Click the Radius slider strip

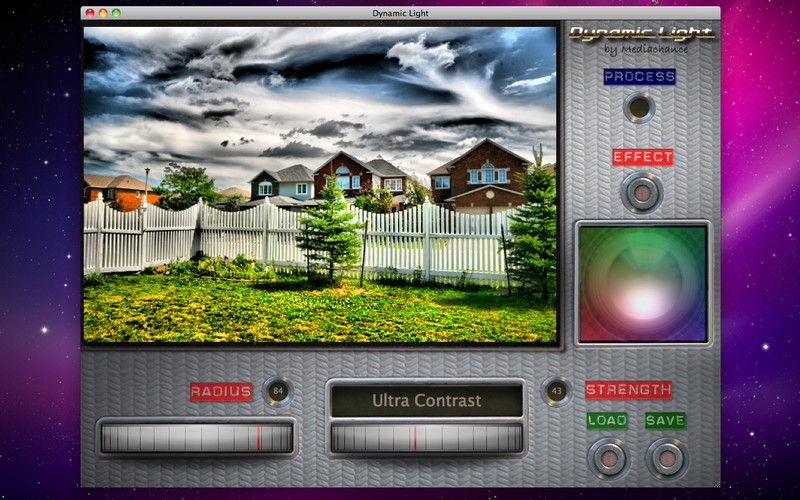[197, 438]
